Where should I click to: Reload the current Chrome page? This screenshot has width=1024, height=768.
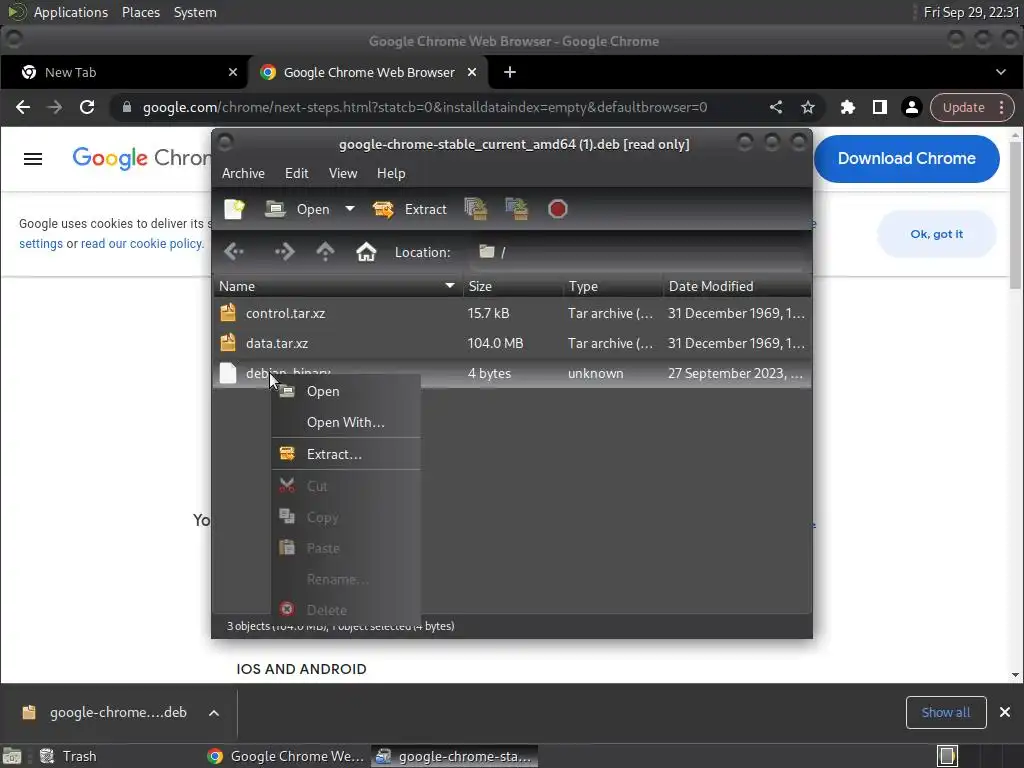[87, 107]
